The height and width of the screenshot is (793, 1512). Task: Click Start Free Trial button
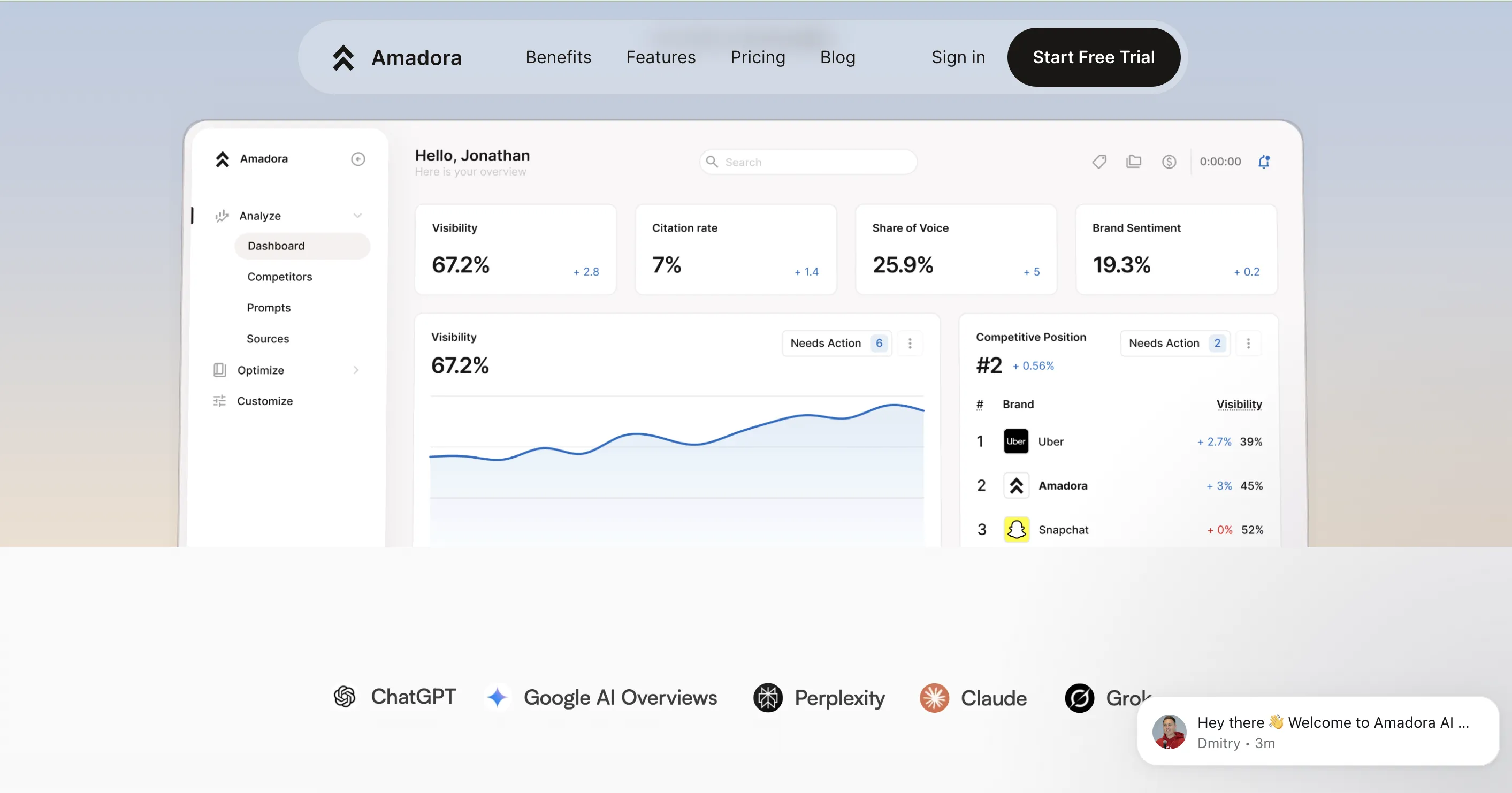coord(1093,58)
